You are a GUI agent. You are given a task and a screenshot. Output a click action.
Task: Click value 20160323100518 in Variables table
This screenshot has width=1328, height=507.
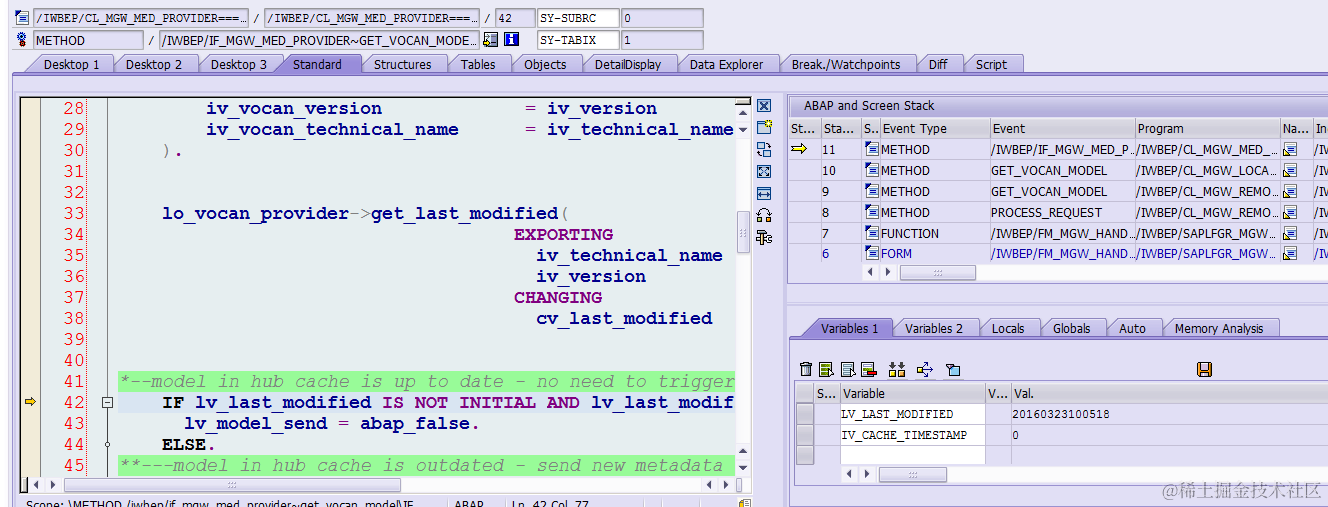[x=1061, y=414]
